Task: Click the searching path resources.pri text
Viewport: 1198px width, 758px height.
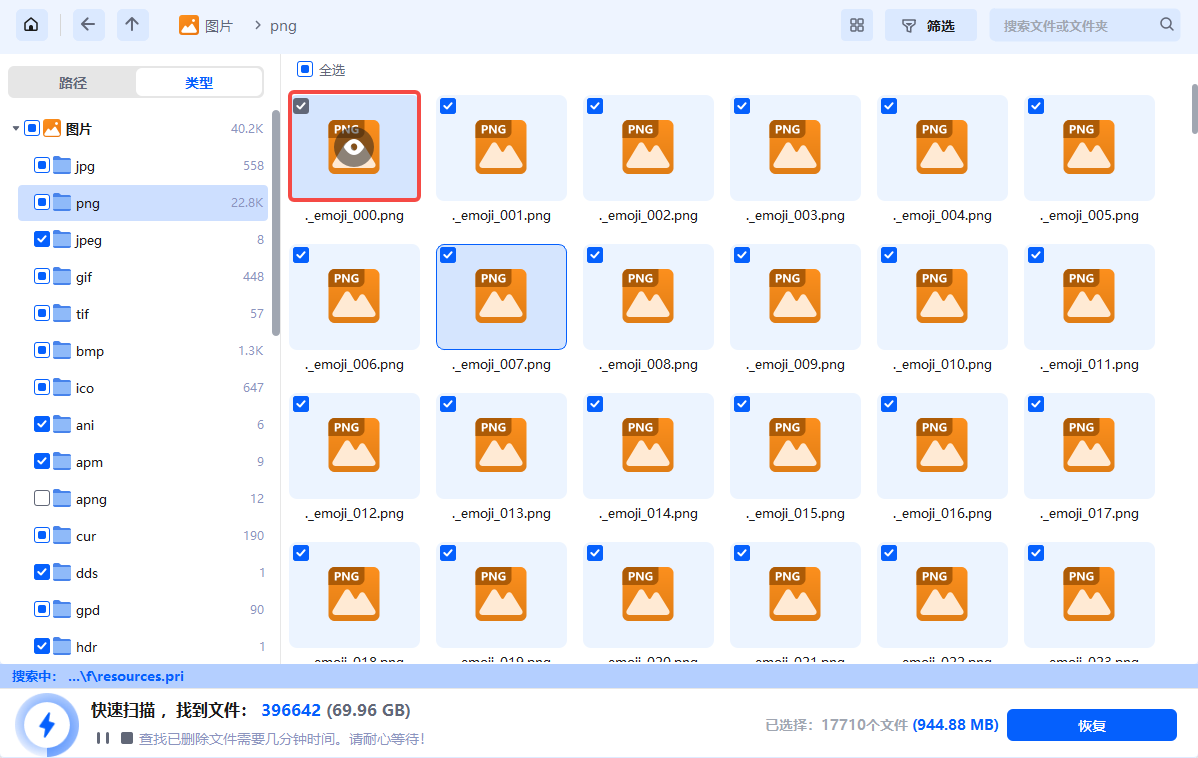Action: pos(125,676)
